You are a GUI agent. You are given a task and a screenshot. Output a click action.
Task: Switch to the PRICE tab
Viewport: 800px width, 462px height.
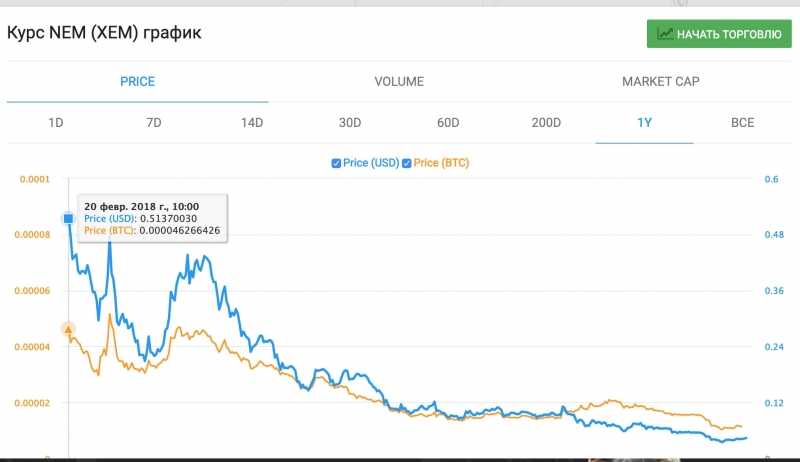(137, 82)
